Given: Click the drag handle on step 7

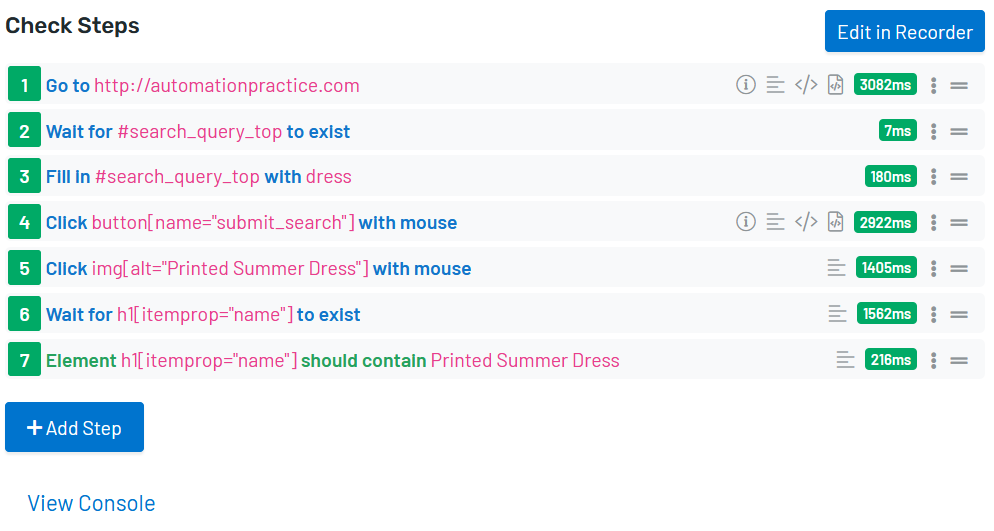Looking at the screenshot, I should click(x=959, y=360).
